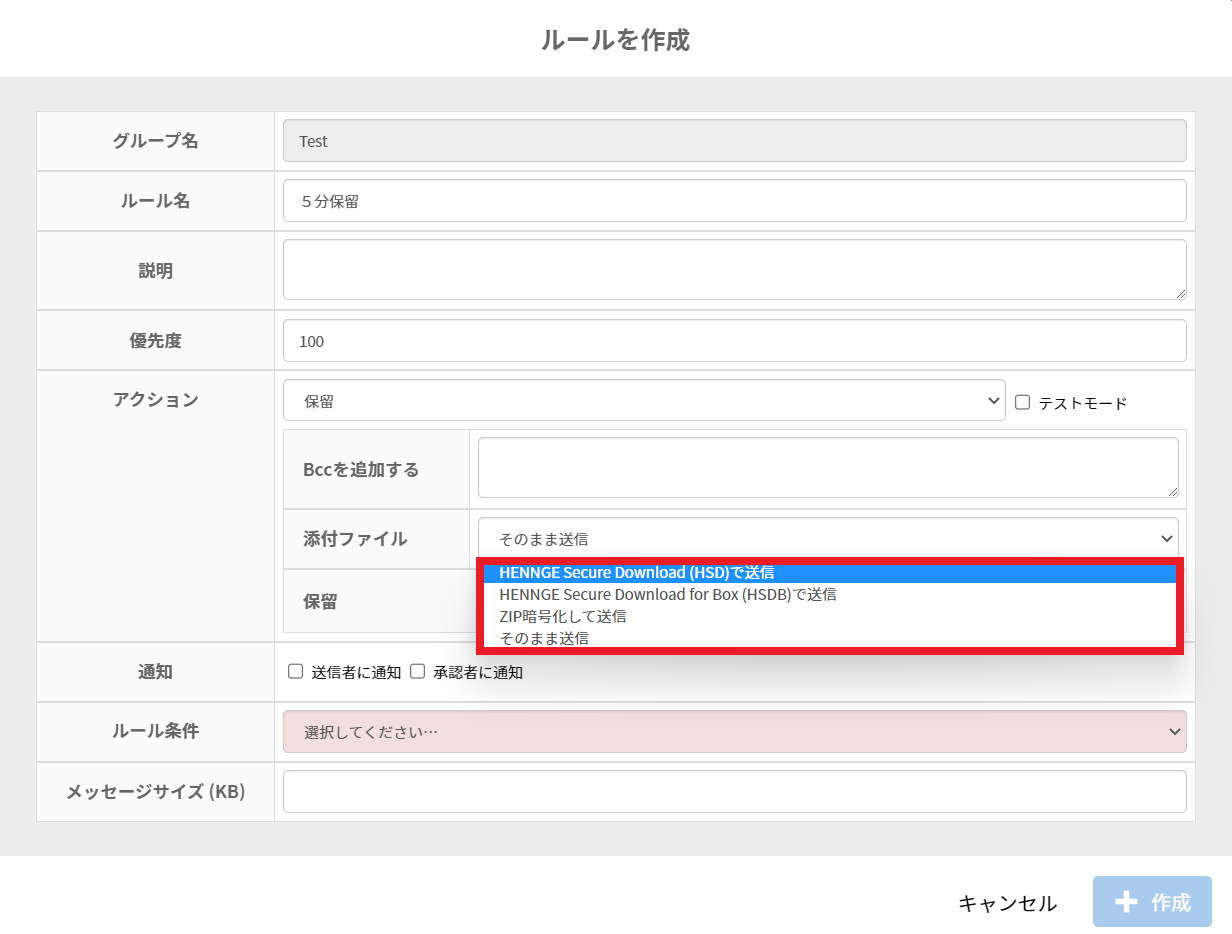
Task: Enable the テストモード checkbox
Action: point(1022,402)
